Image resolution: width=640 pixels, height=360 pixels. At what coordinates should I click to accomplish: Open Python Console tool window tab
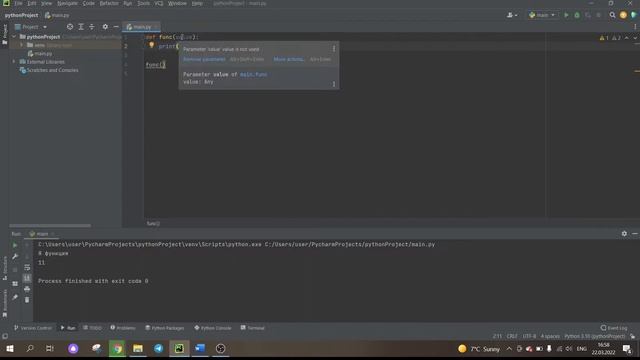tap(213, 328)
